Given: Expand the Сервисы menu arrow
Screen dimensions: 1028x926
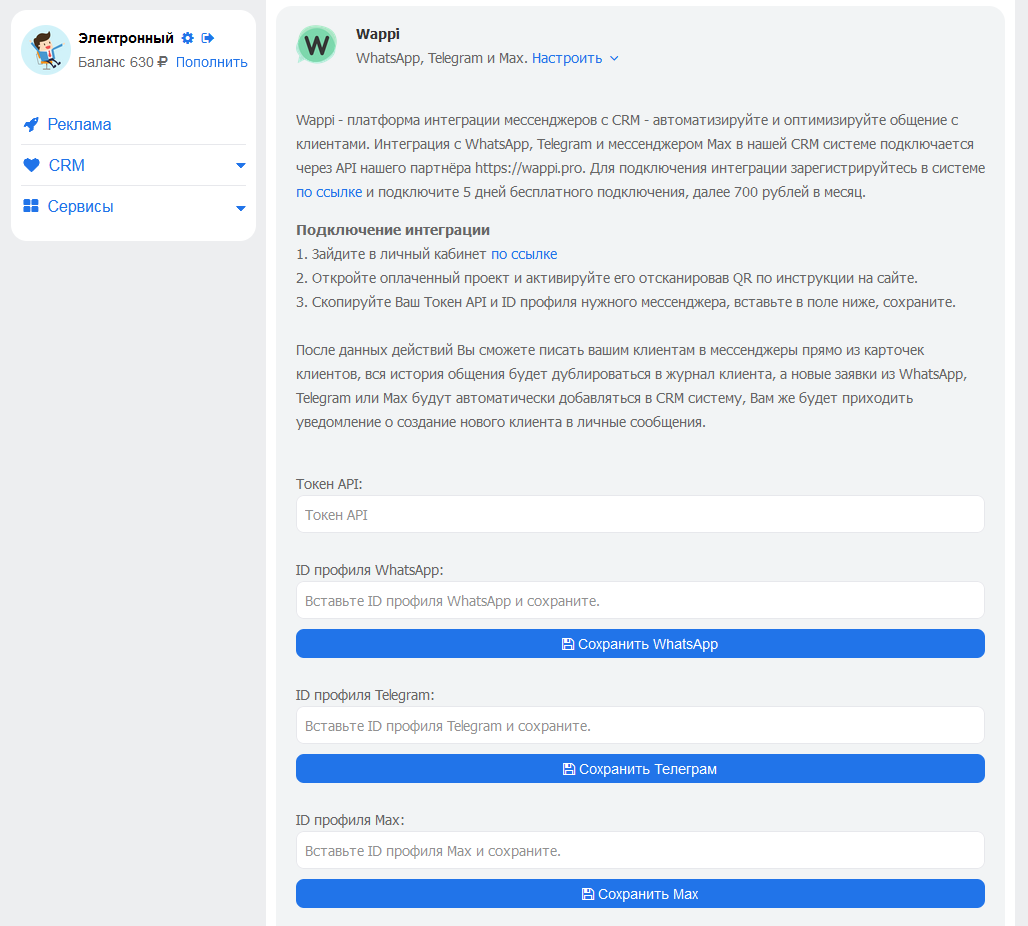Looking at the screenshot, I should pyautogui.click(x=240, y=208).
